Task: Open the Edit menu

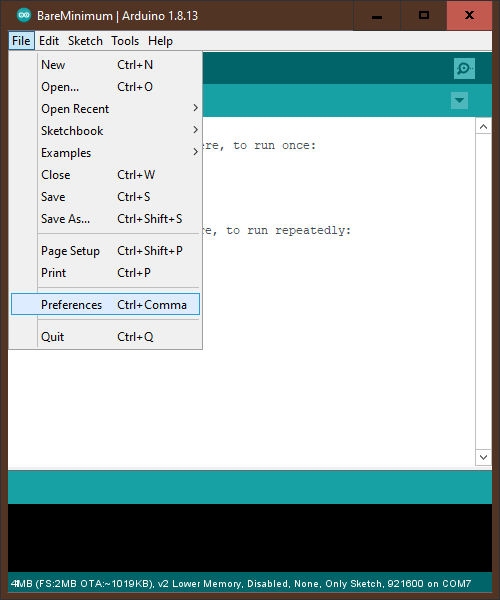Action: [49, 41]
